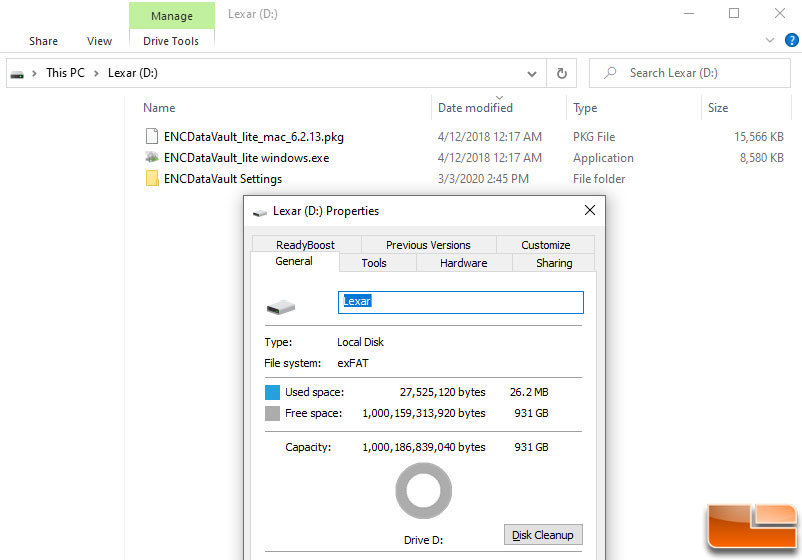Sort by the Date modified column header

click(475, 108)
